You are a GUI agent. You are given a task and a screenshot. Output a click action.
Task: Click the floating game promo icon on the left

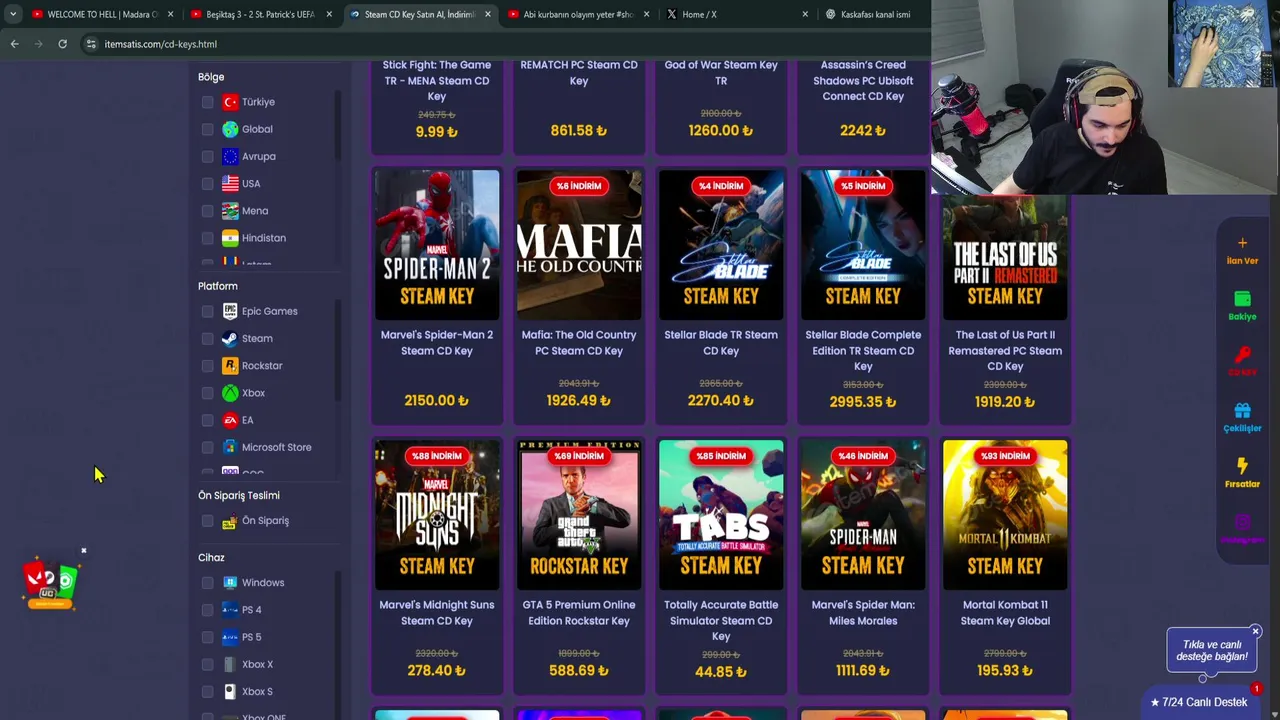coord(50,584)
